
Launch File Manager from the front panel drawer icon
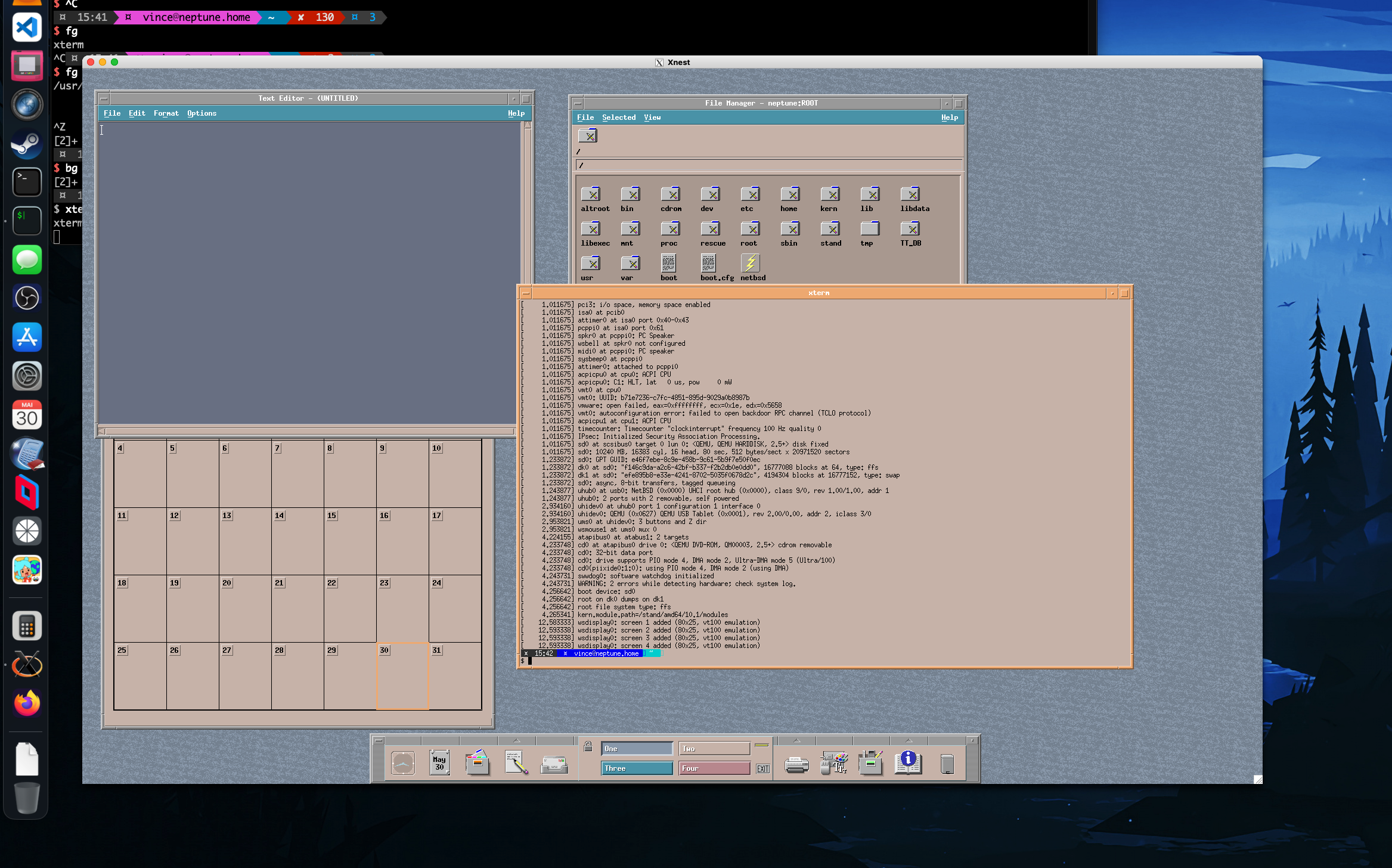(478, 762)
